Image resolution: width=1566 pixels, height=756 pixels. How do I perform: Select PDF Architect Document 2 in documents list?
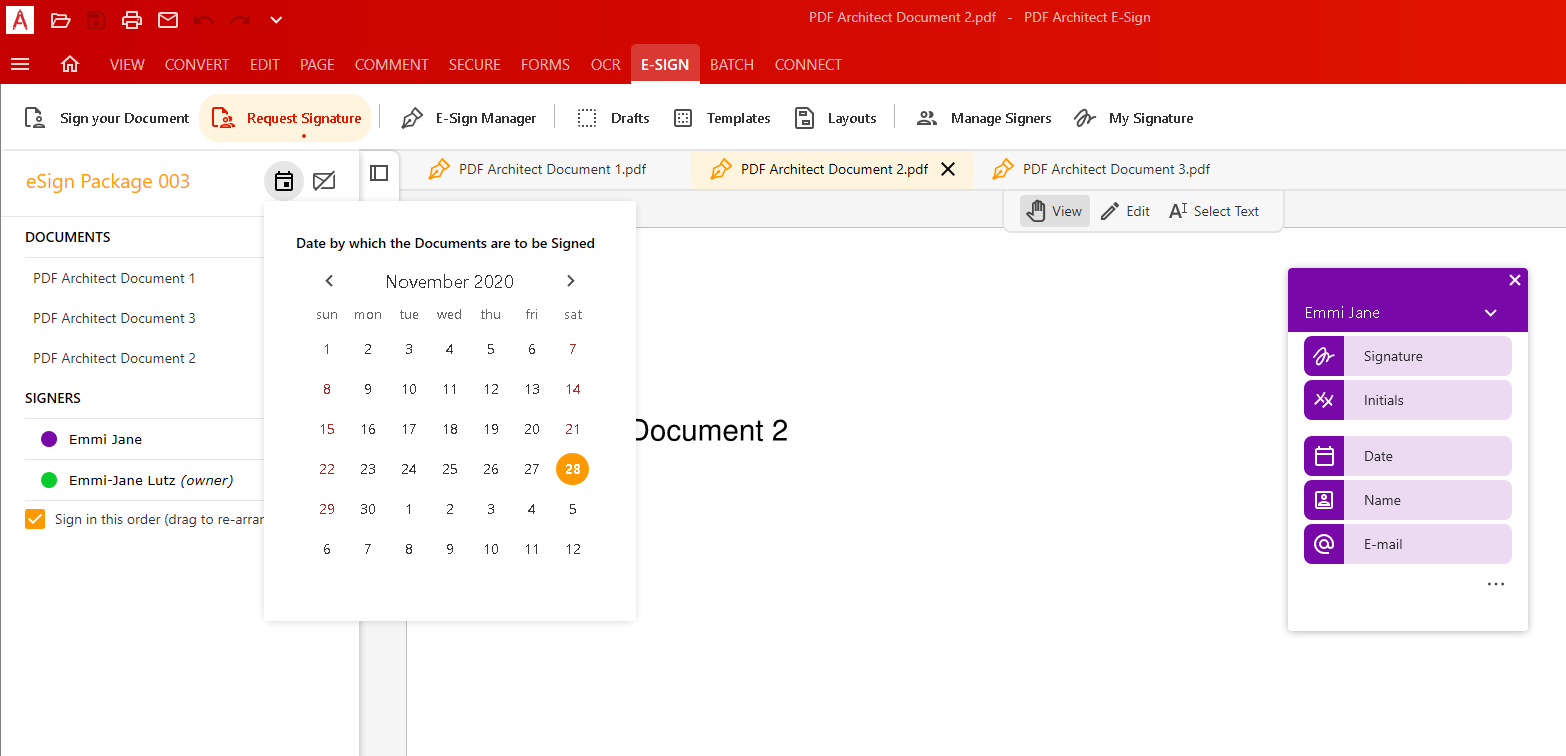pyautogui.click(x=114, y=358)
